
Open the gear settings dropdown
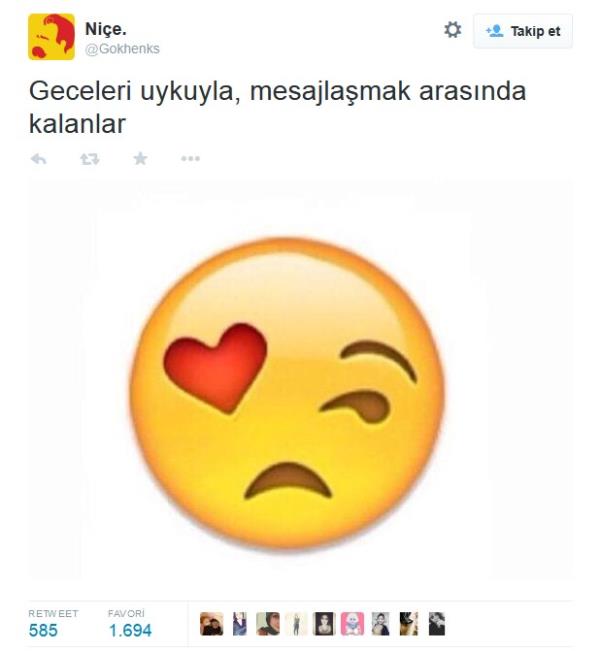click(453, 30)
